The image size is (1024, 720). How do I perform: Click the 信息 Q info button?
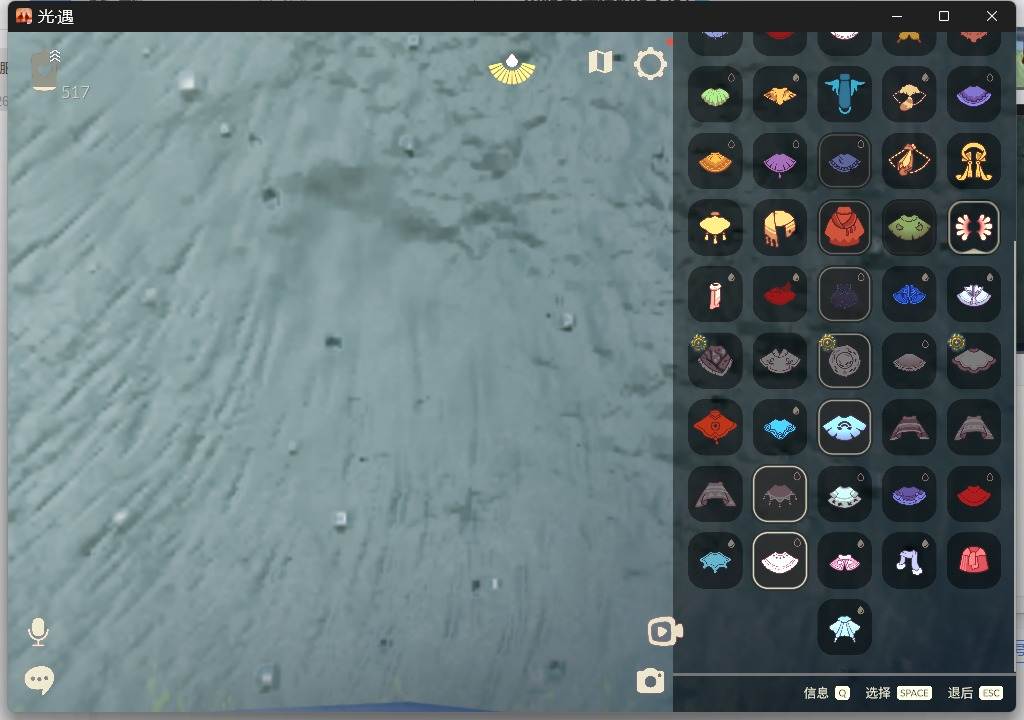[x=826, y=693]
